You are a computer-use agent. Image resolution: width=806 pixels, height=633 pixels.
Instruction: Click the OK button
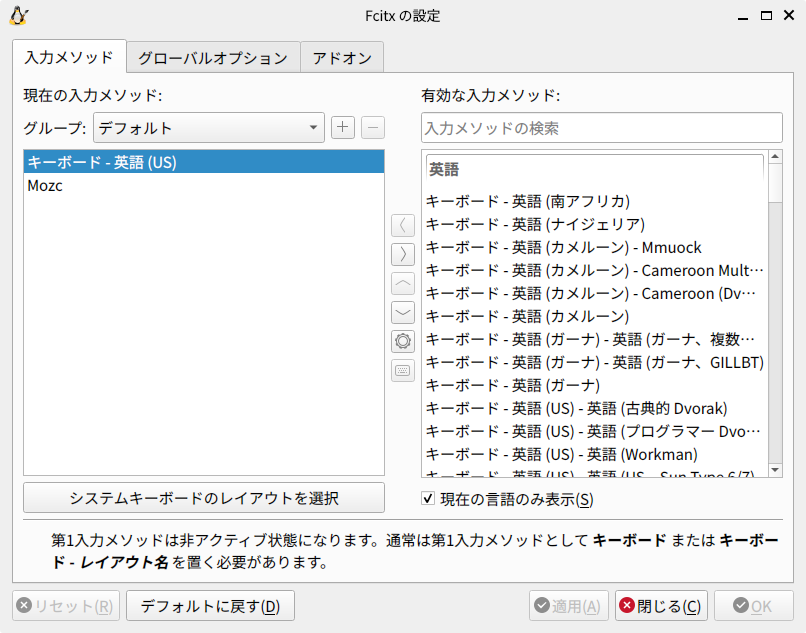(754, 606)
